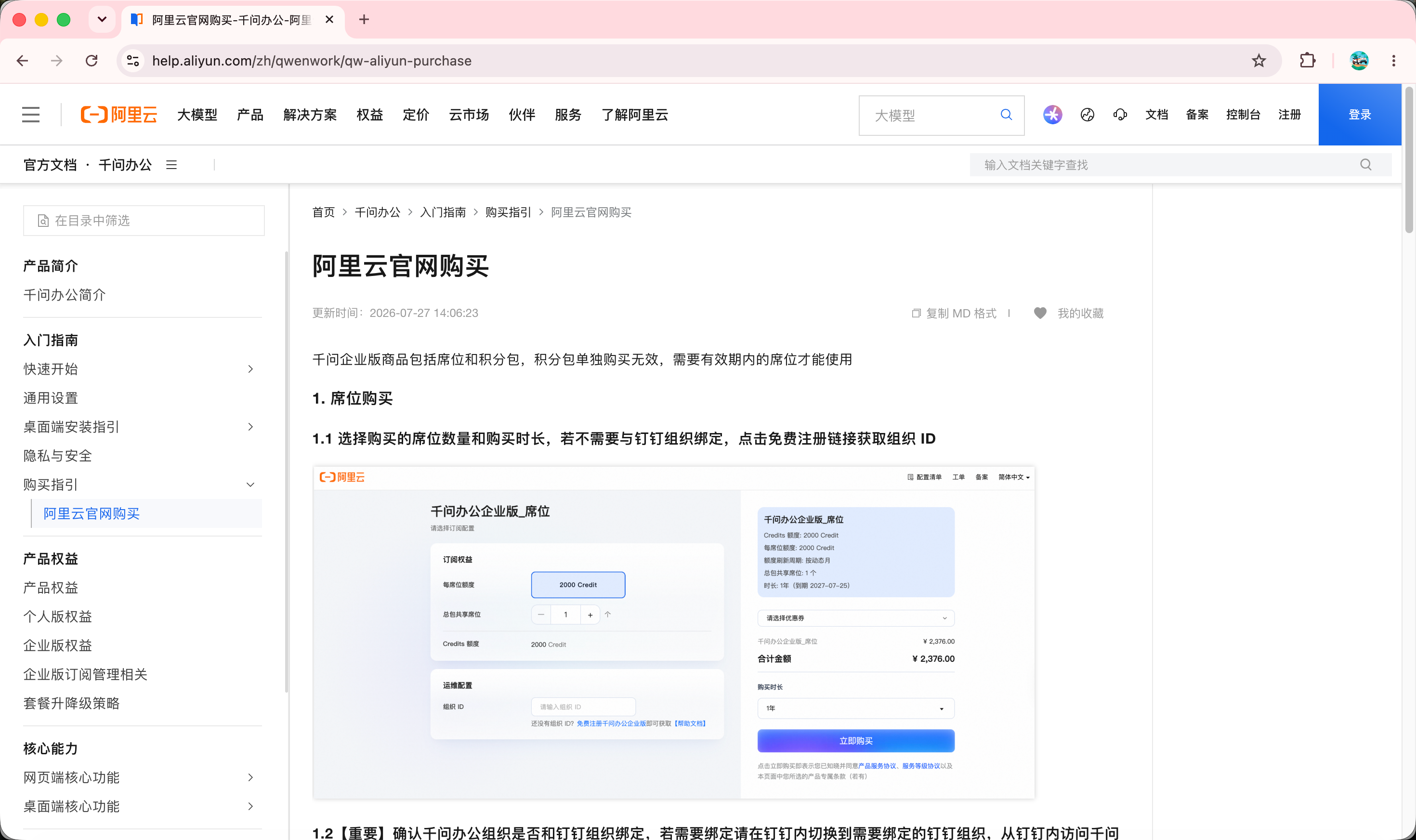This screenshot has height=840, width=1416.
Task: Open the tab search dropdown arrow
Action: pos(102,20)
